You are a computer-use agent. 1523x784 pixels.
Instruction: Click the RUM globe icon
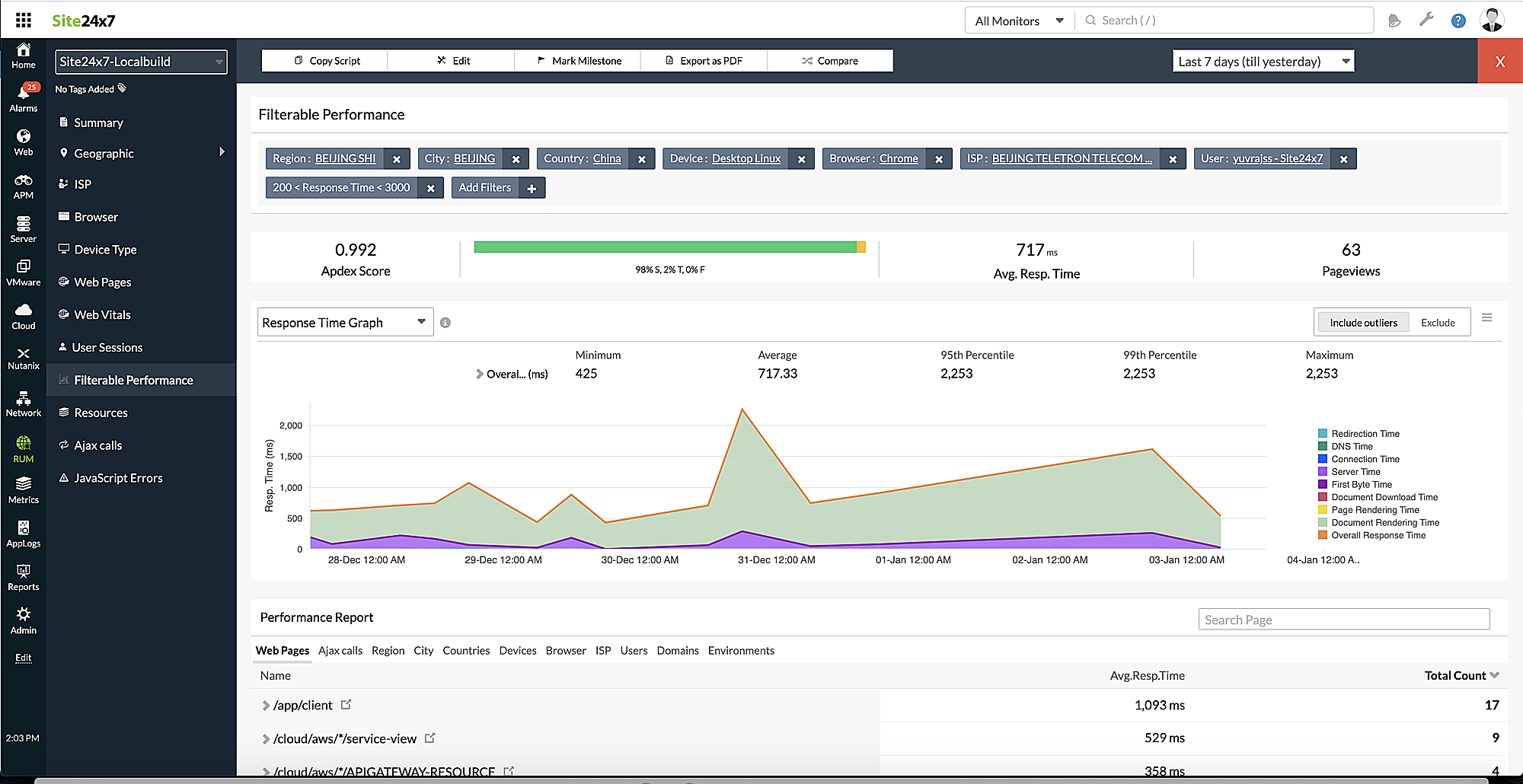[24, 443]
